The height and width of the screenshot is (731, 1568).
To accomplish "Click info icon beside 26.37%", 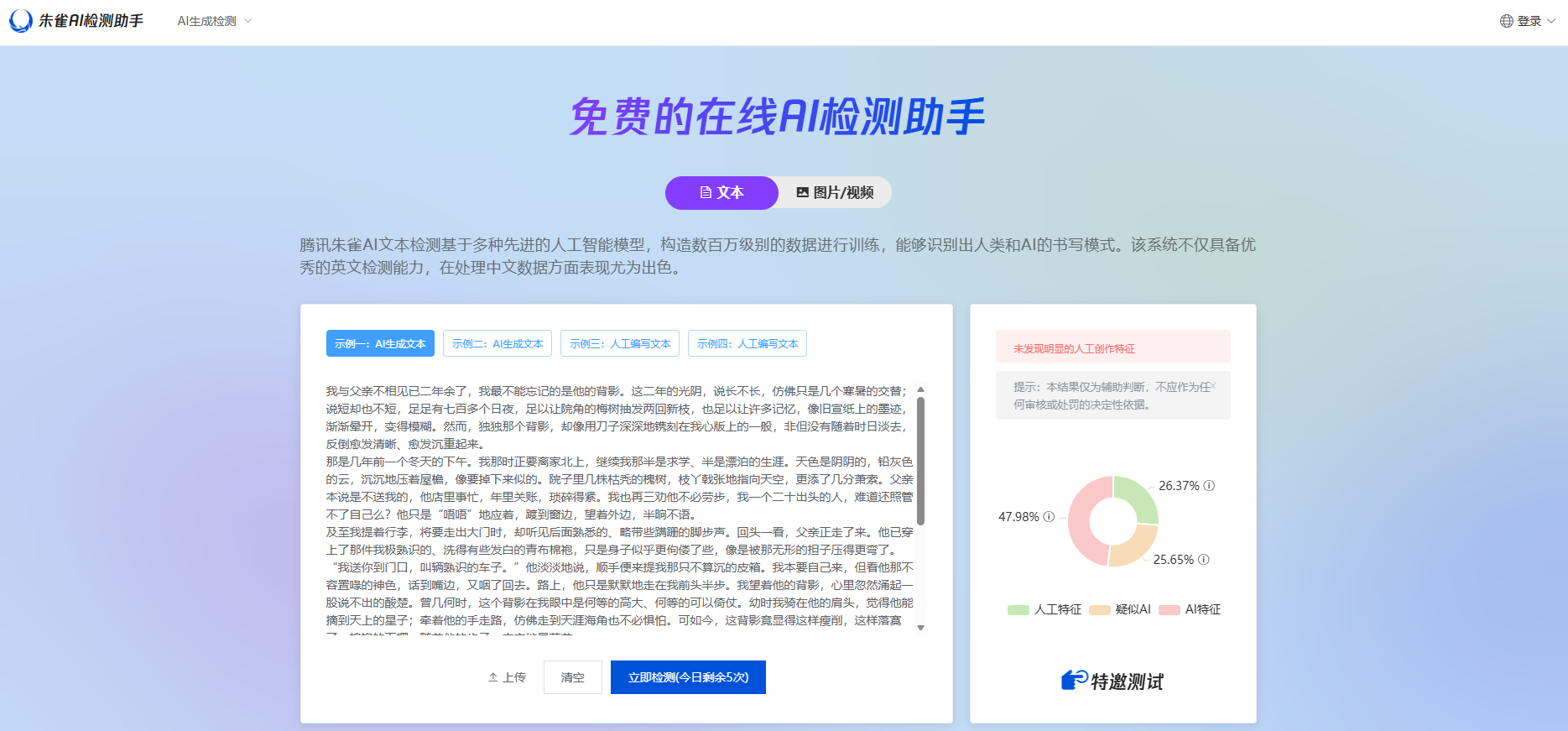I will tap(1209, 486).
